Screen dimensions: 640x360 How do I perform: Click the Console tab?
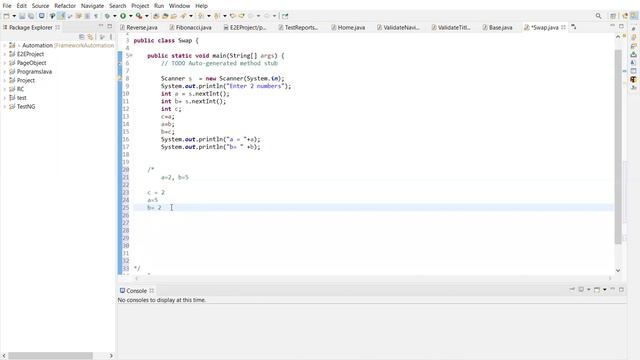point(136,291)
